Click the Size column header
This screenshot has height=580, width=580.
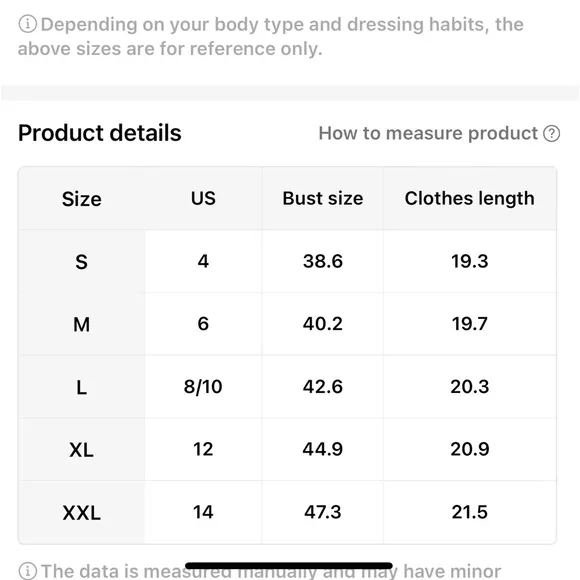click(82, 199)
